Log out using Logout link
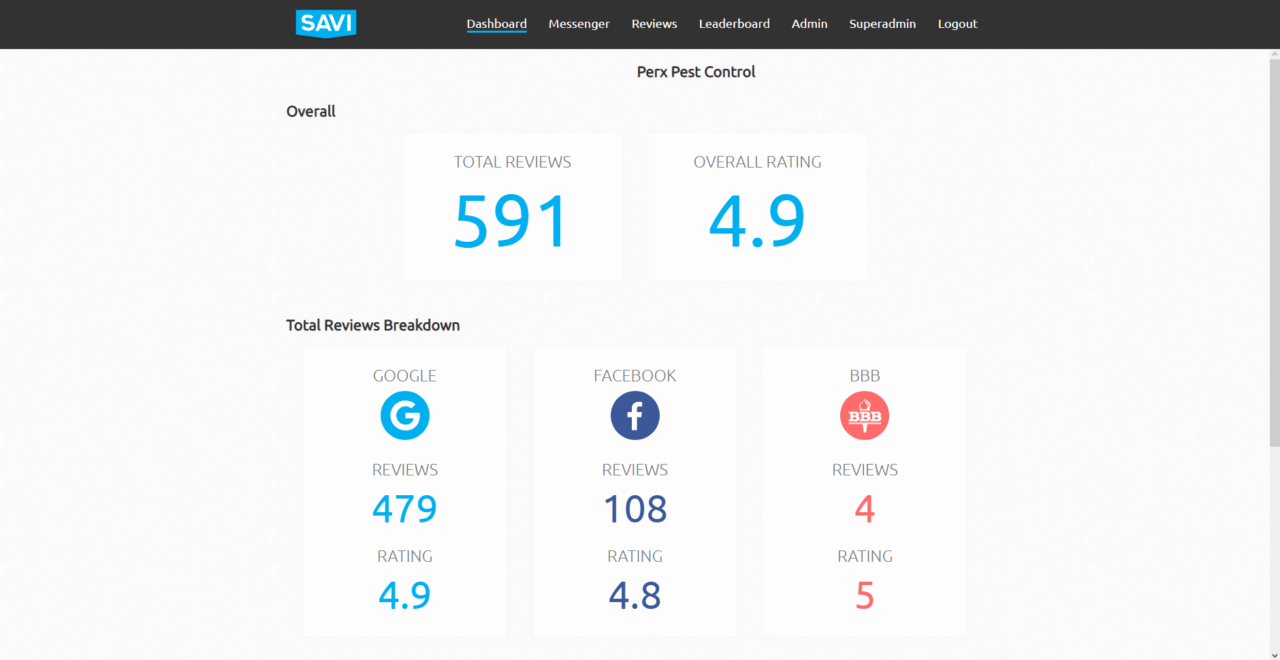Screen dimensions: 1280x660 [x=957, y=24]
